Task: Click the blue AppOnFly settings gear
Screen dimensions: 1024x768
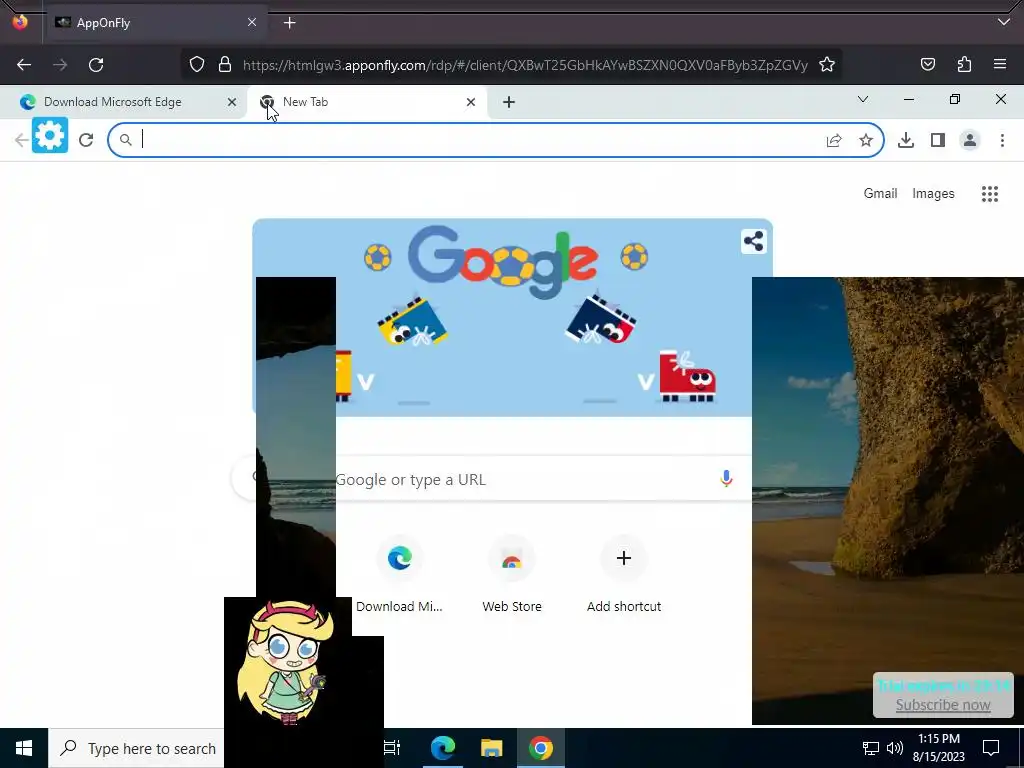Action: (50, 135)
